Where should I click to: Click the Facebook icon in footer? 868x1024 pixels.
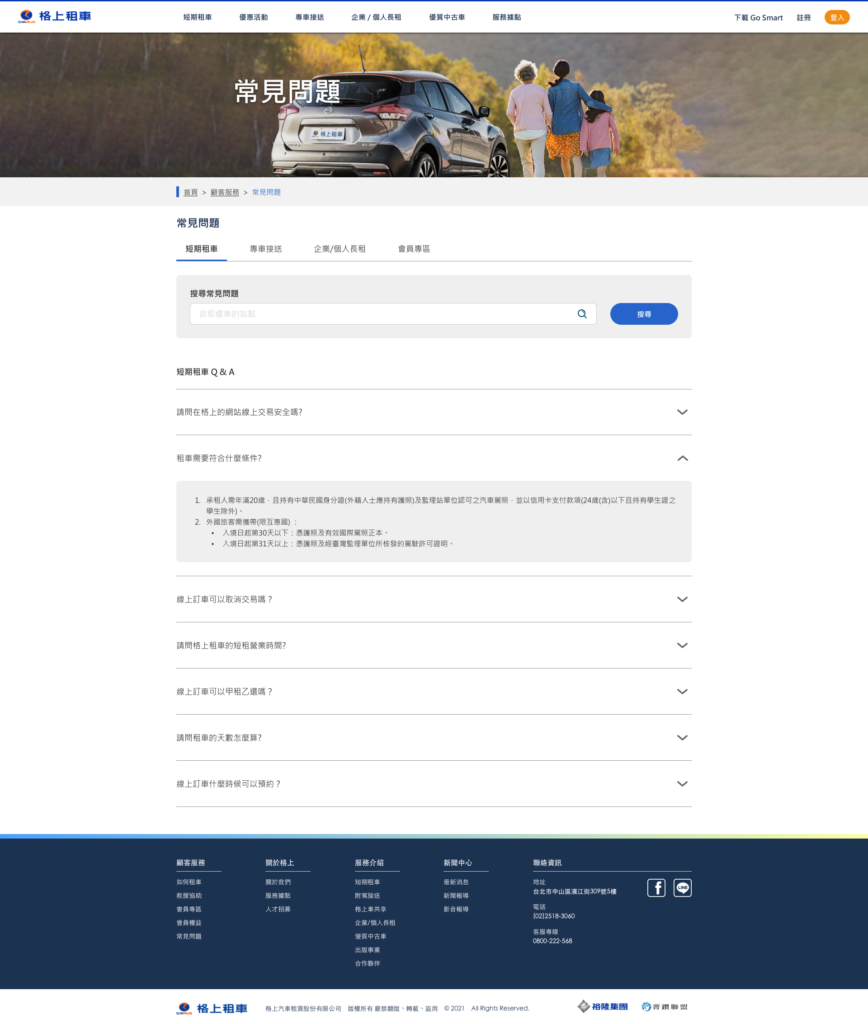[656, 887]
